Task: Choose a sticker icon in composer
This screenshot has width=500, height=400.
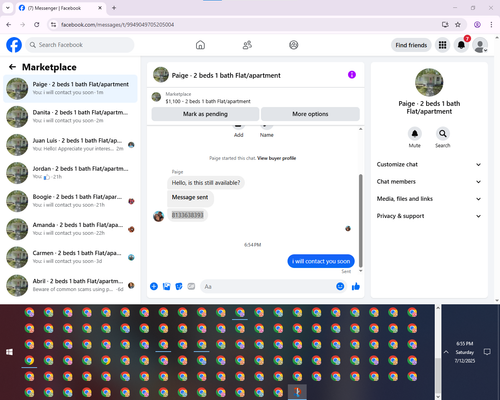Action: click(x=179, y=286)
